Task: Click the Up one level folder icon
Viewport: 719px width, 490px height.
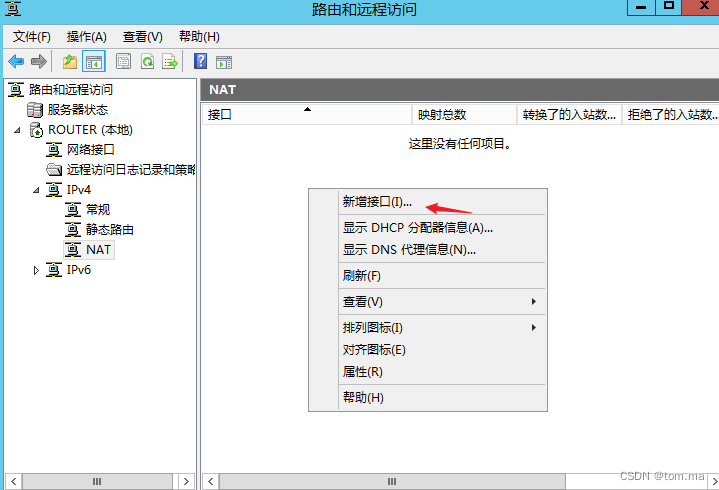Action: coord(70,61)
